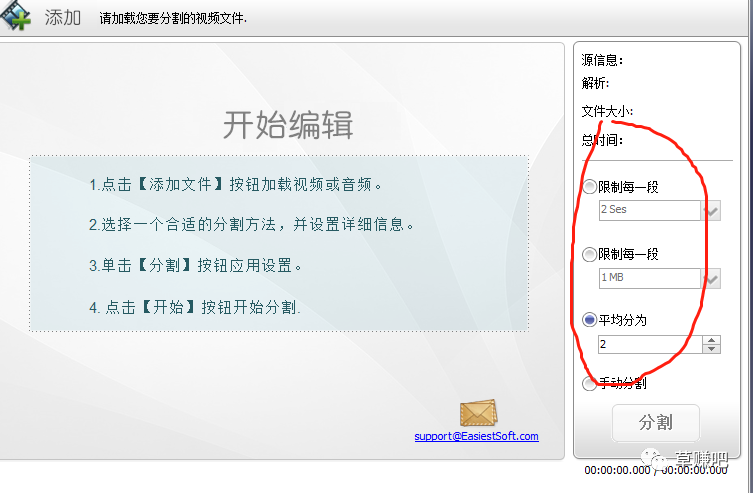Click the 1 MB size field
The height and width of the screenshot is (493, 753).
tap(649, 278)
